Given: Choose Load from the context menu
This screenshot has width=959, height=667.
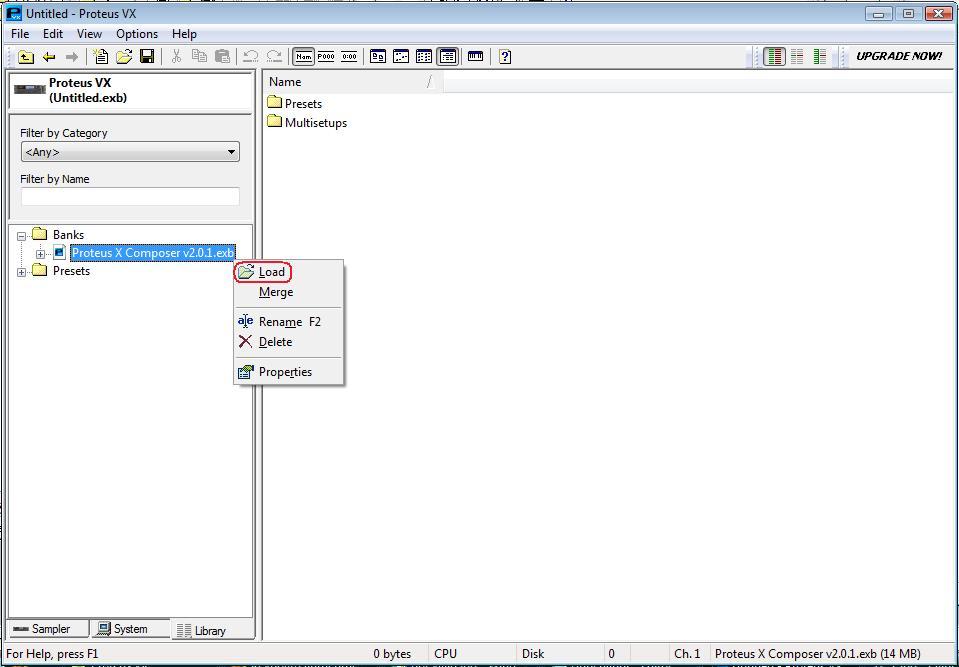Looking at the screenshot, I should (289, 272).
